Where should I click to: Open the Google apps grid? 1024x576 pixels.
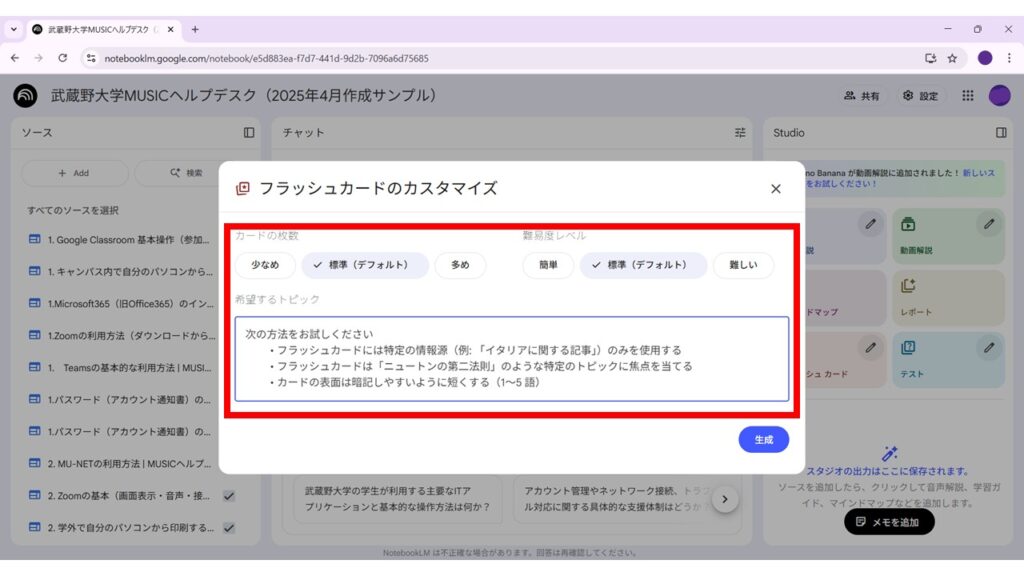(x=967, y=96)
